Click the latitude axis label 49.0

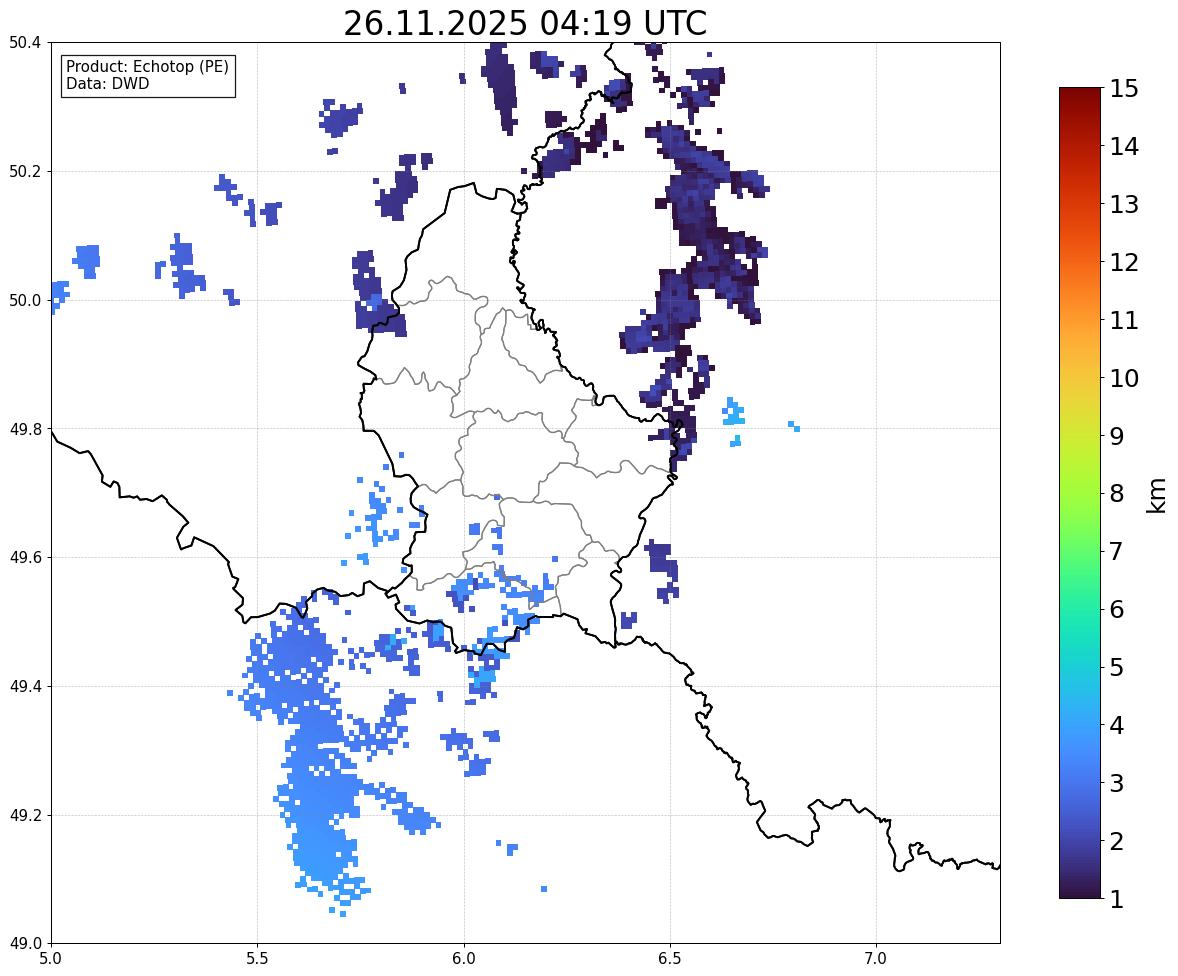25,944
